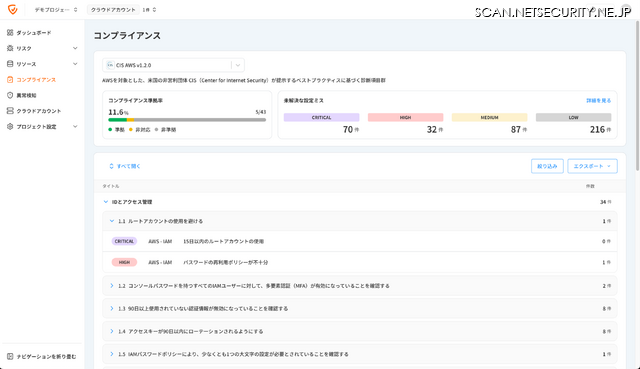Collapse the navigation sidebar icon

(10, 356)
